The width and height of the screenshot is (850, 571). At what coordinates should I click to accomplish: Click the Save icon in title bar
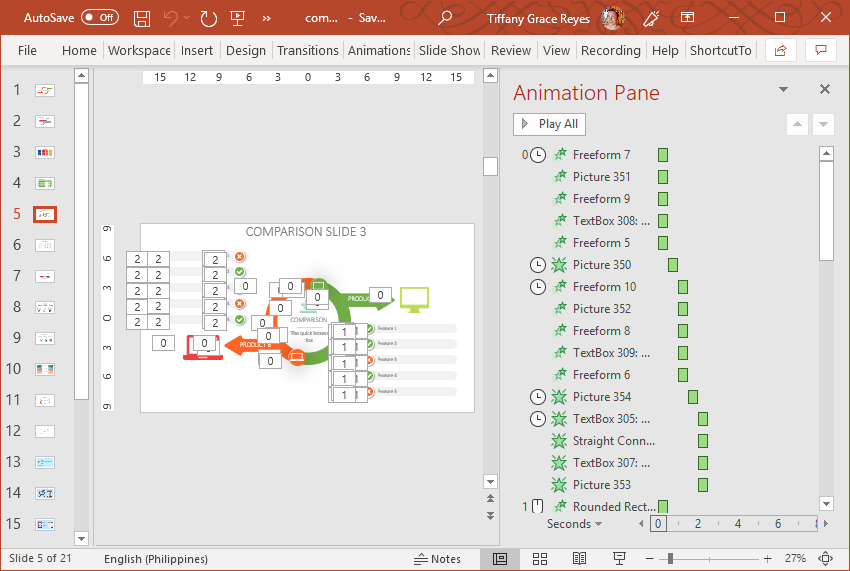(x=142, y=18)
